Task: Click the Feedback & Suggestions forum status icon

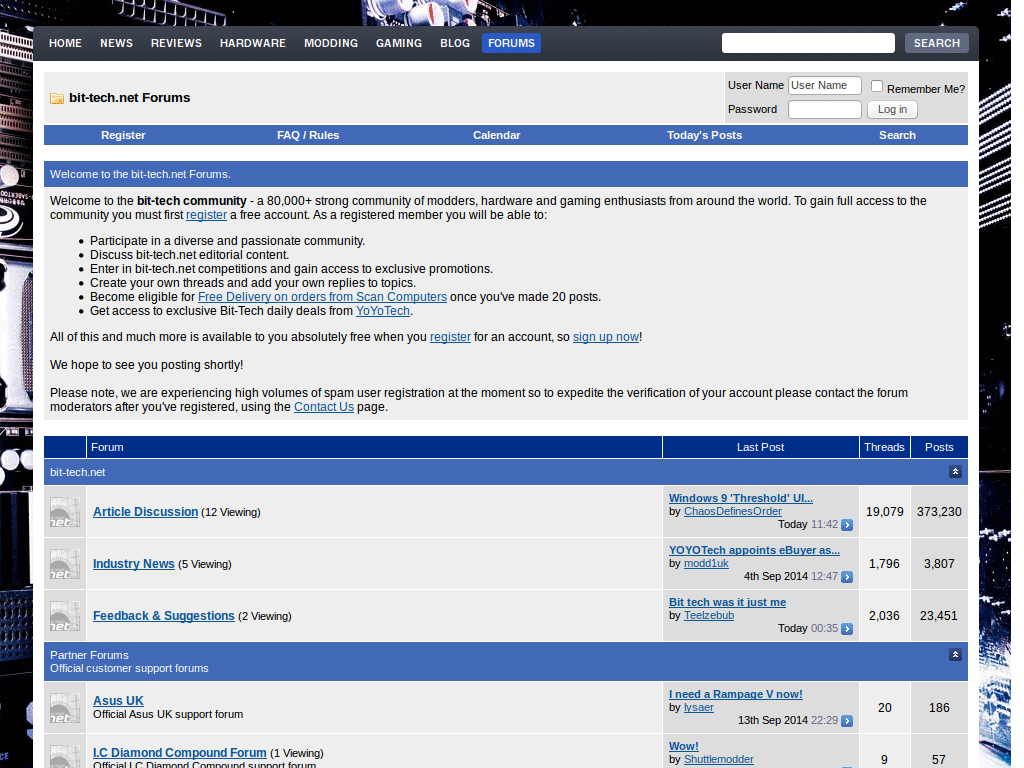Action: click(65, 616)
